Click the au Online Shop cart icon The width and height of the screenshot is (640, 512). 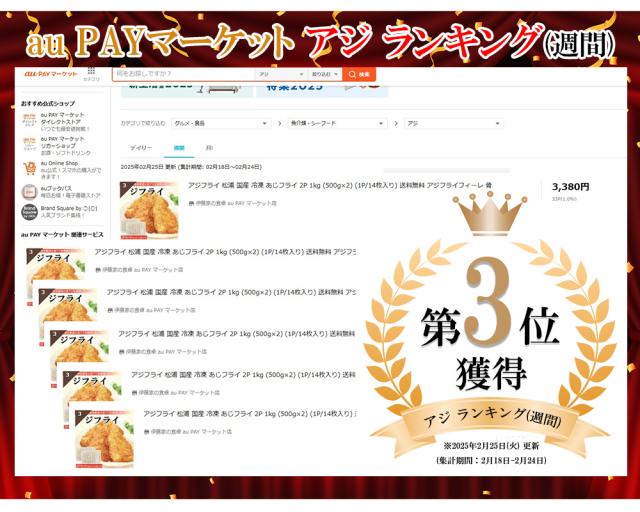pos(29,168)
